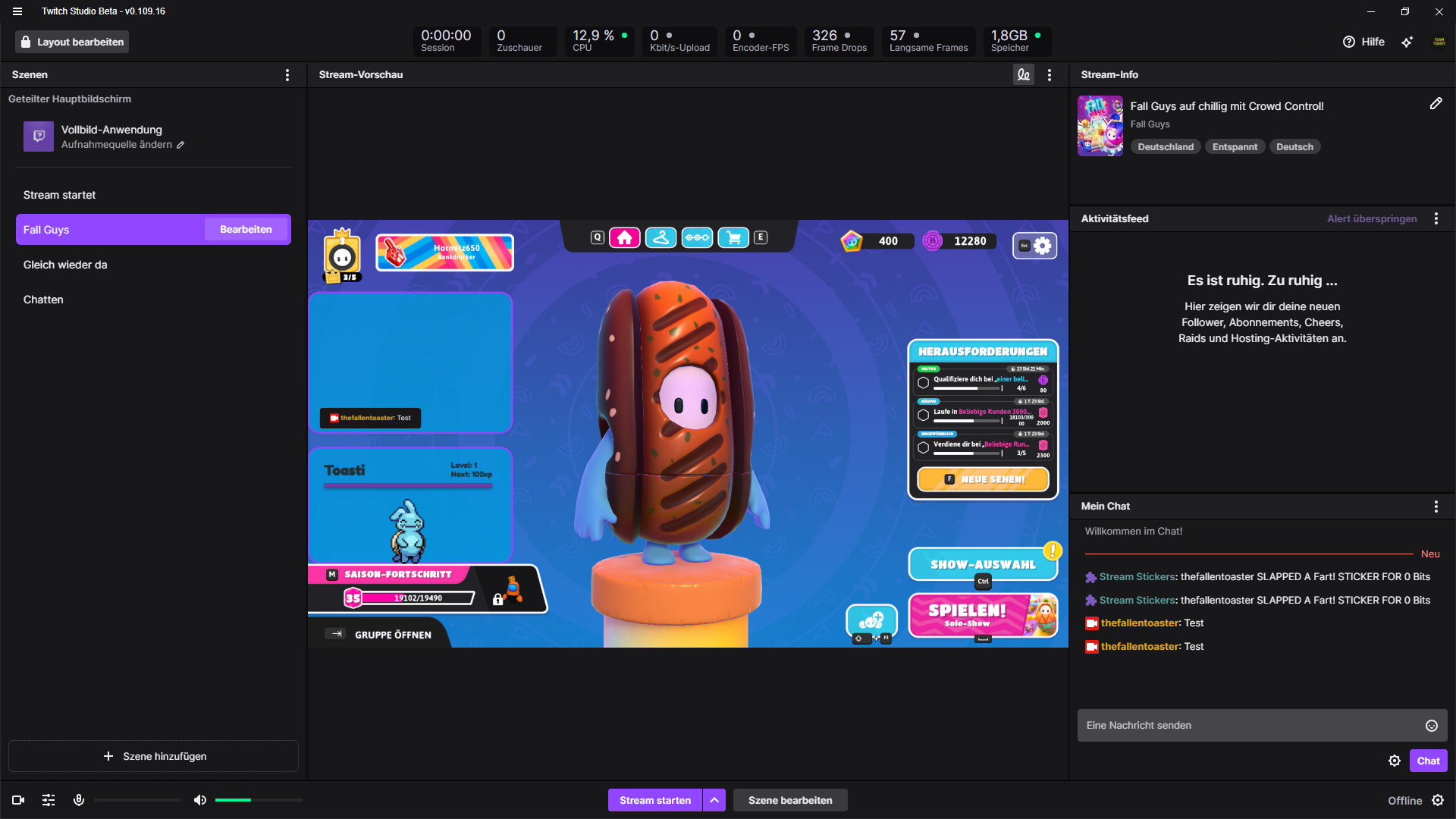Open Szenen panel three-dot menu
Screen dimensions: 1456x819
[287, 74]
